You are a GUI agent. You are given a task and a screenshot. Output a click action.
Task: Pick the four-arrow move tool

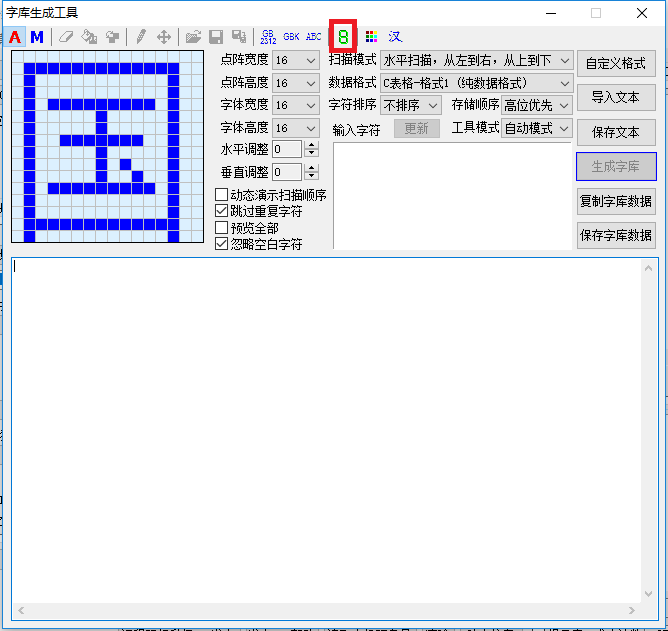click(164, 37)
